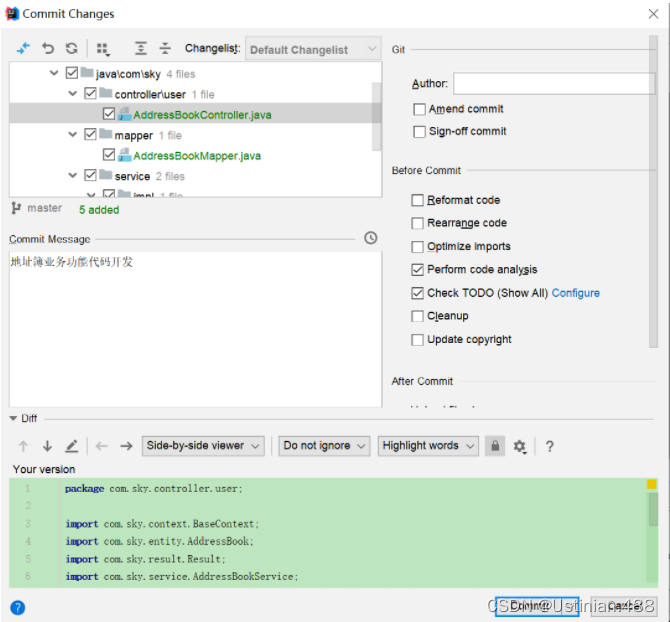
Task: Enable Amend commit checkbox
Action: click(419, 109)
